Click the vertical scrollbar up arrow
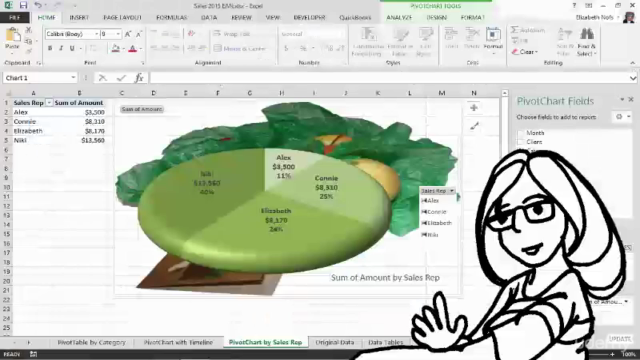The height and width of the screenshot is (360, 640). (x=504, y=93)
